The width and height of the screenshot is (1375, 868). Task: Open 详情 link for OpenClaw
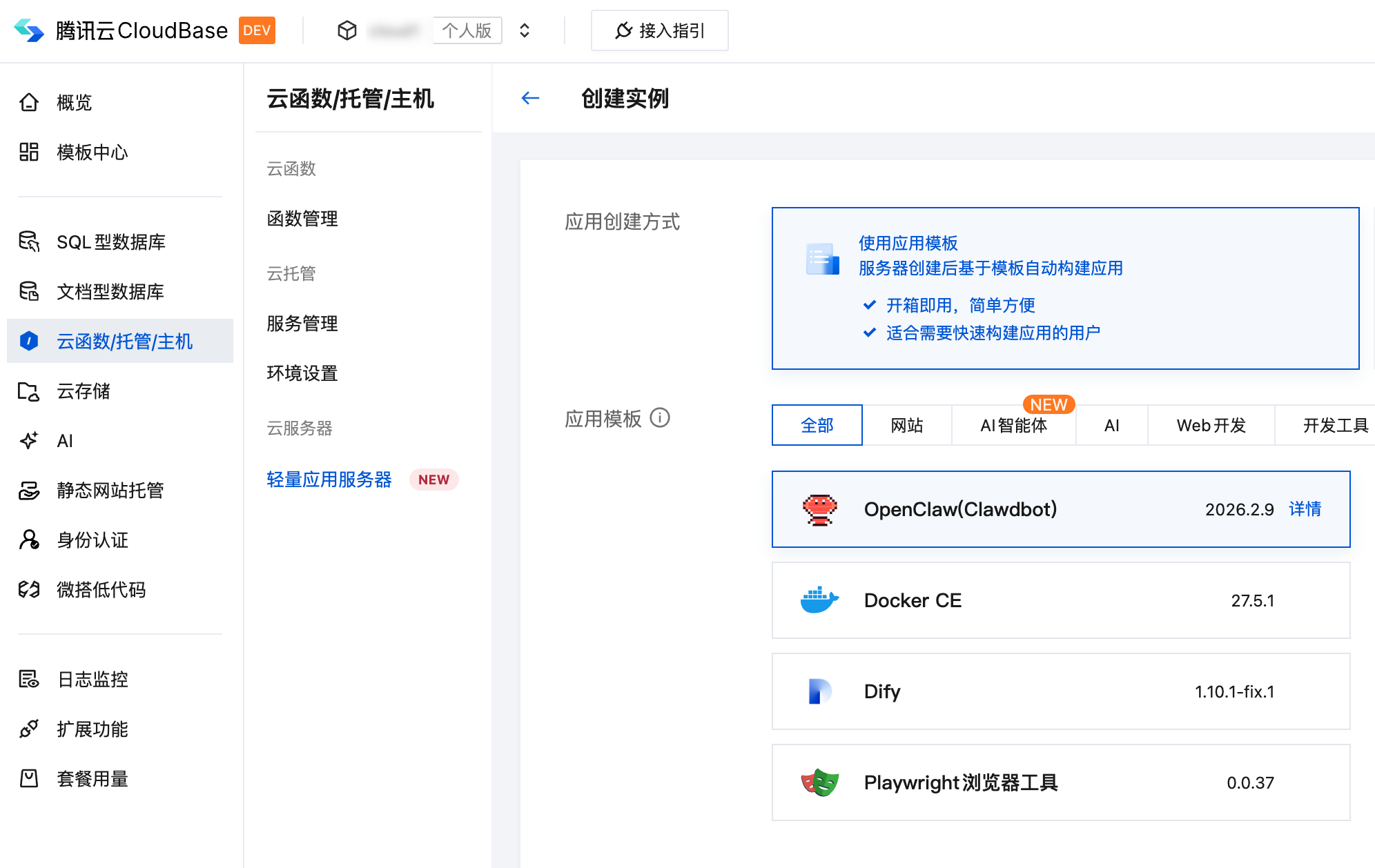1305,509
